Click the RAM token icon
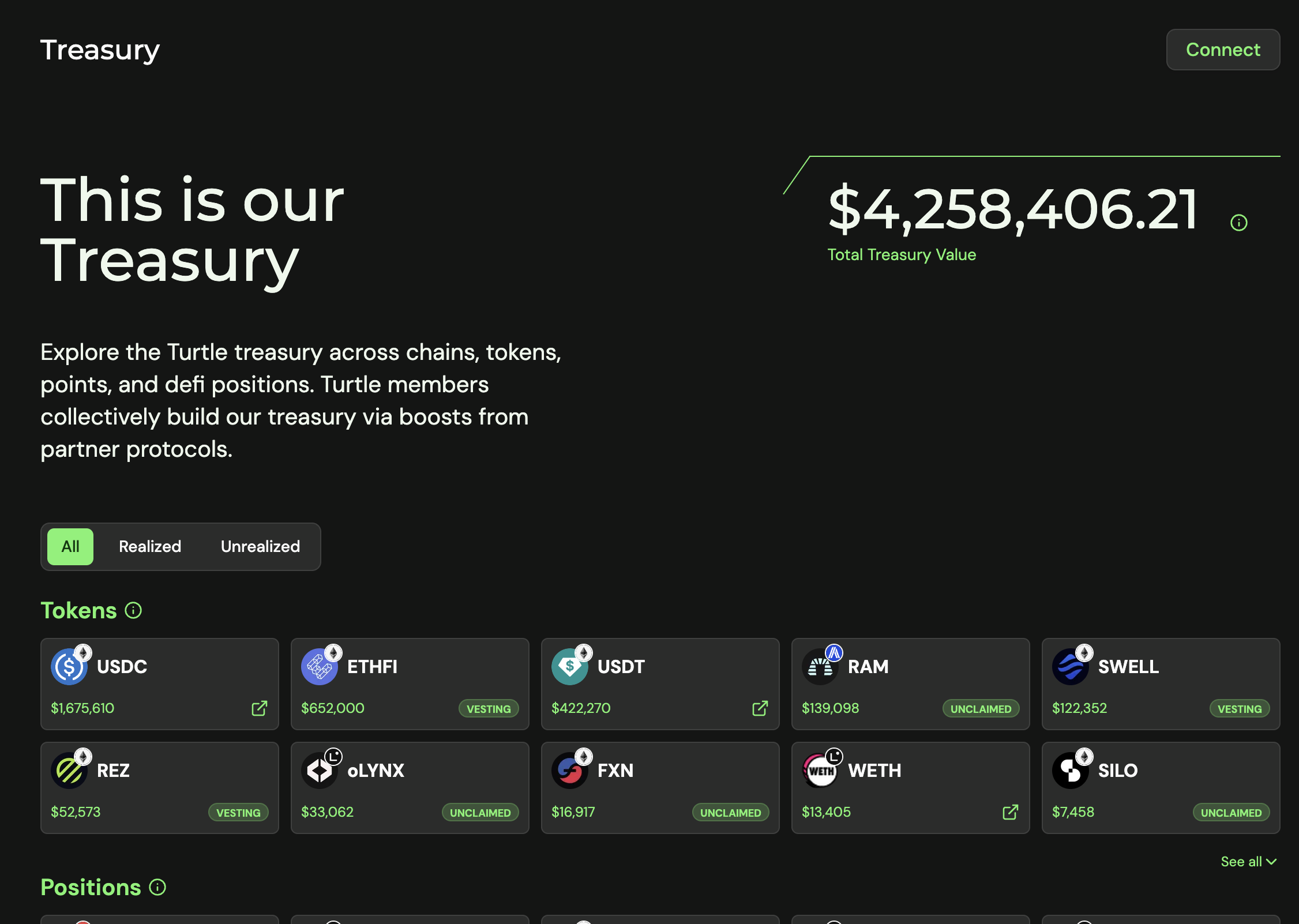The image size is (1299, 924). [821, 667]
